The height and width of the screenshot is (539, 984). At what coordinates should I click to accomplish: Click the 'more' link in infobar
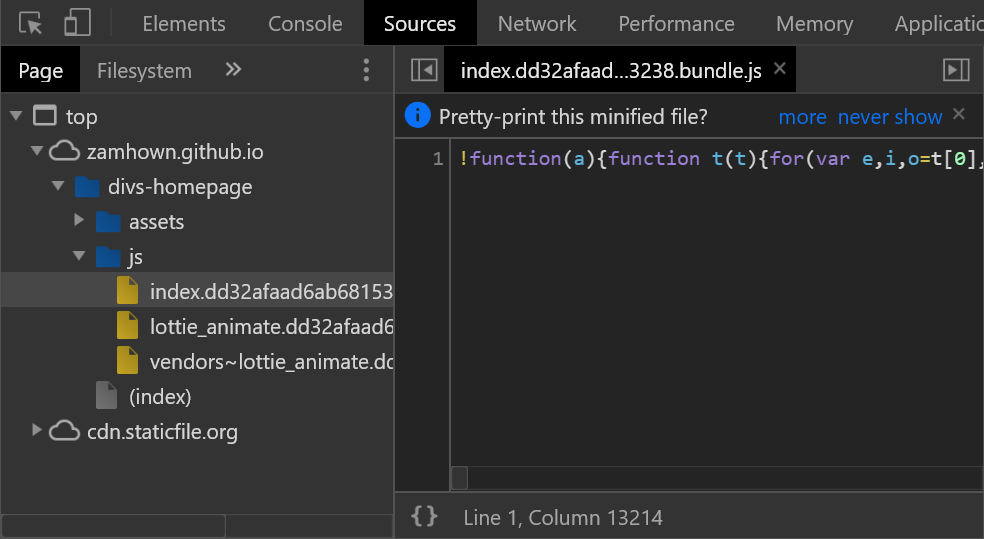point(802,117)
